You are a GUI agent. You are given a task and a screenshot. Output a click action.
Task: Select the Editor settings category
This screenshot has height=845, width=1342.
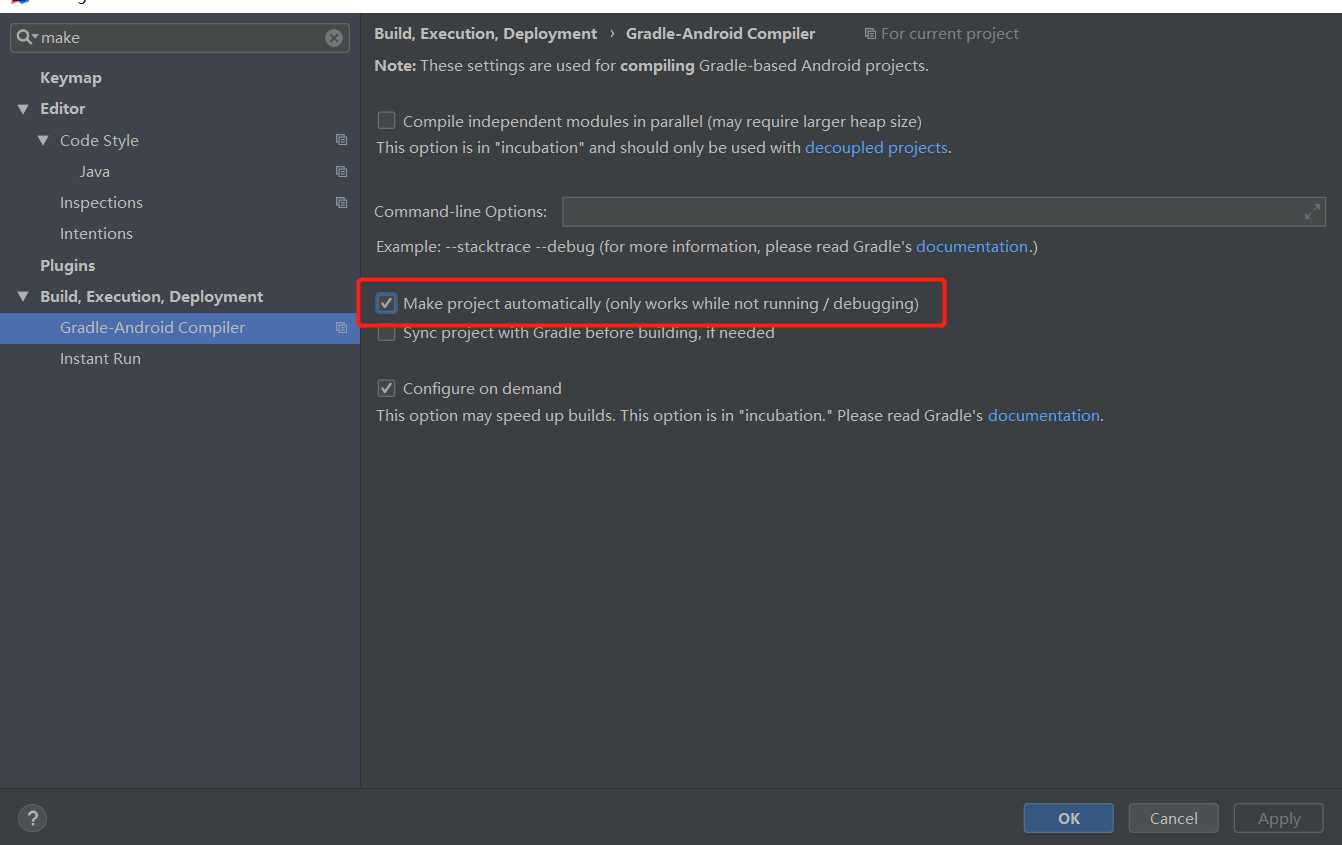pos(63,108)
